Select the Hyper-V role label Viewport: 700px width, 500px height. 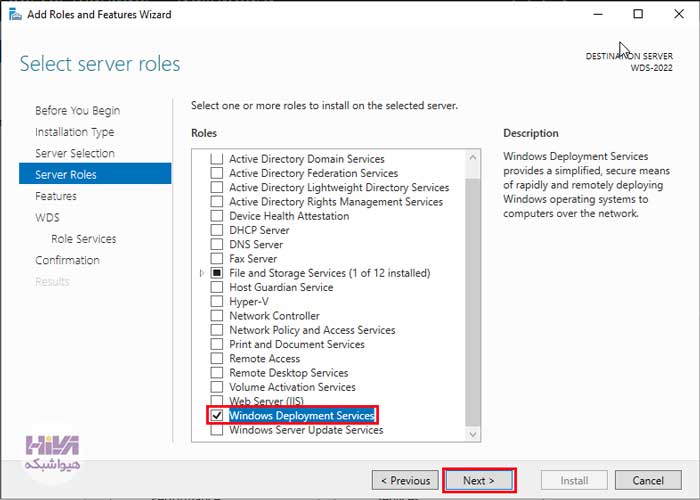click(x=249, y=302)
